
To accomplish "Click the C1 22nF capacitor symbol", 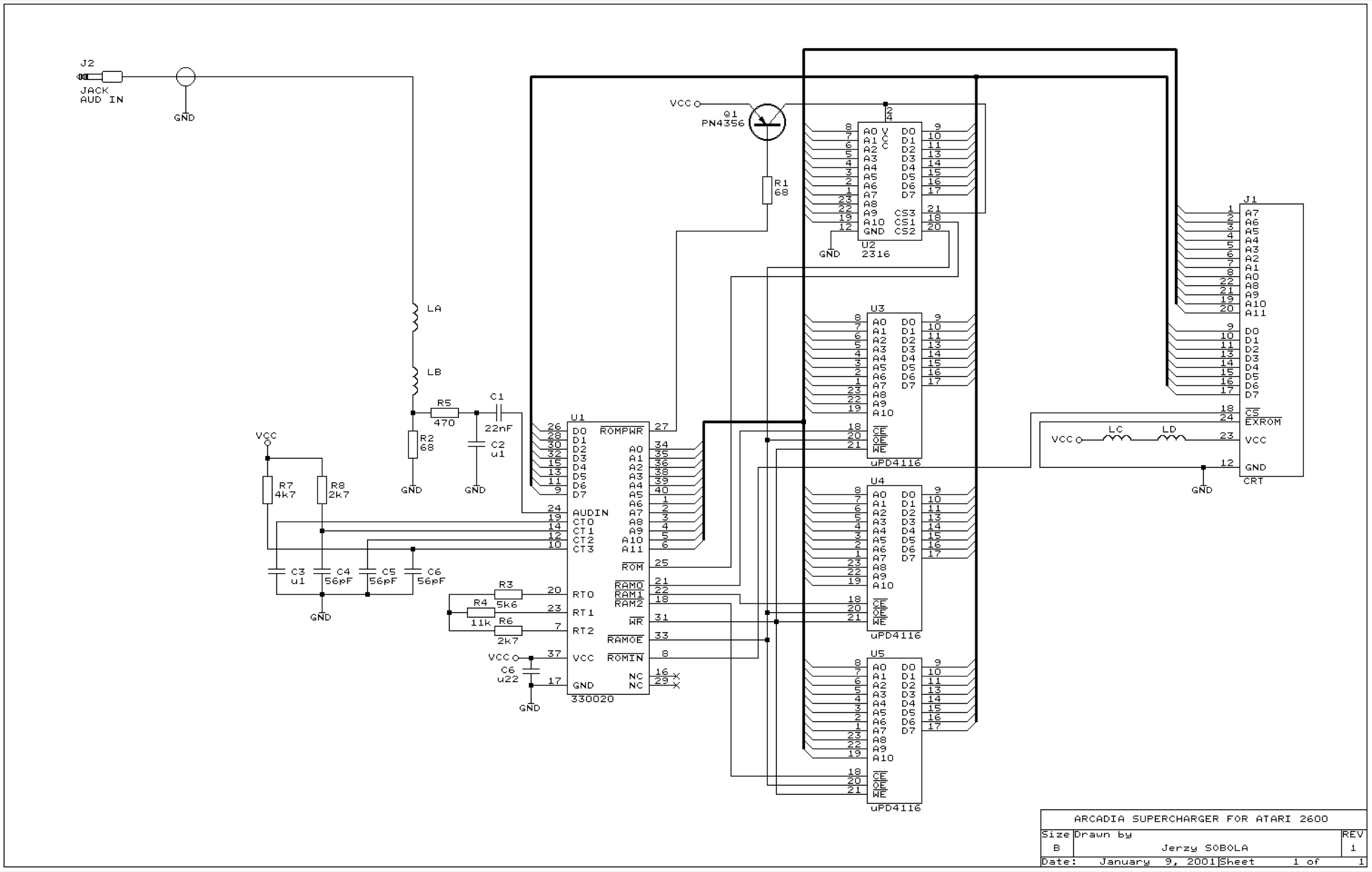I will (x=497, y=412).
